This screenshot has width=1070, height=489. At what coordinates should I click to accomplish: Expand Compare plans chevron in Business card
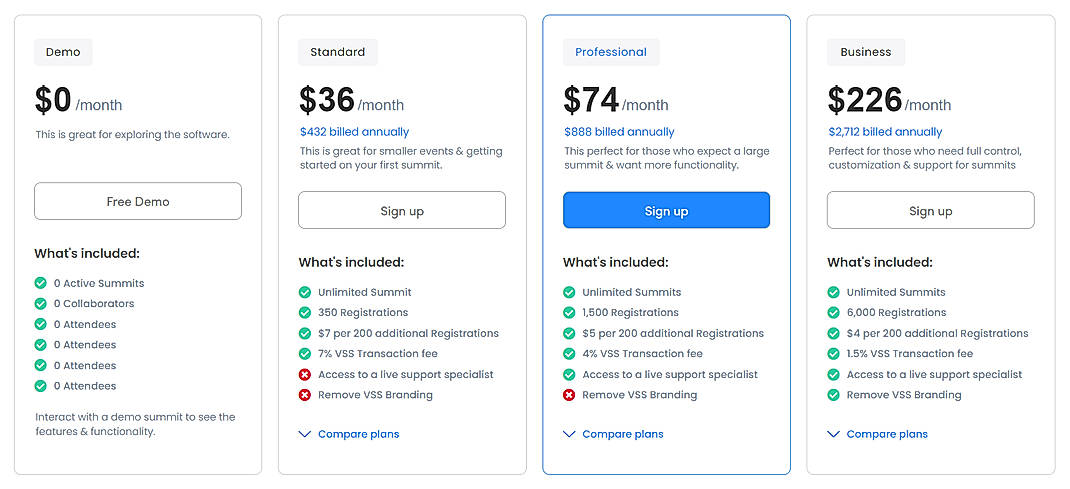833,434
